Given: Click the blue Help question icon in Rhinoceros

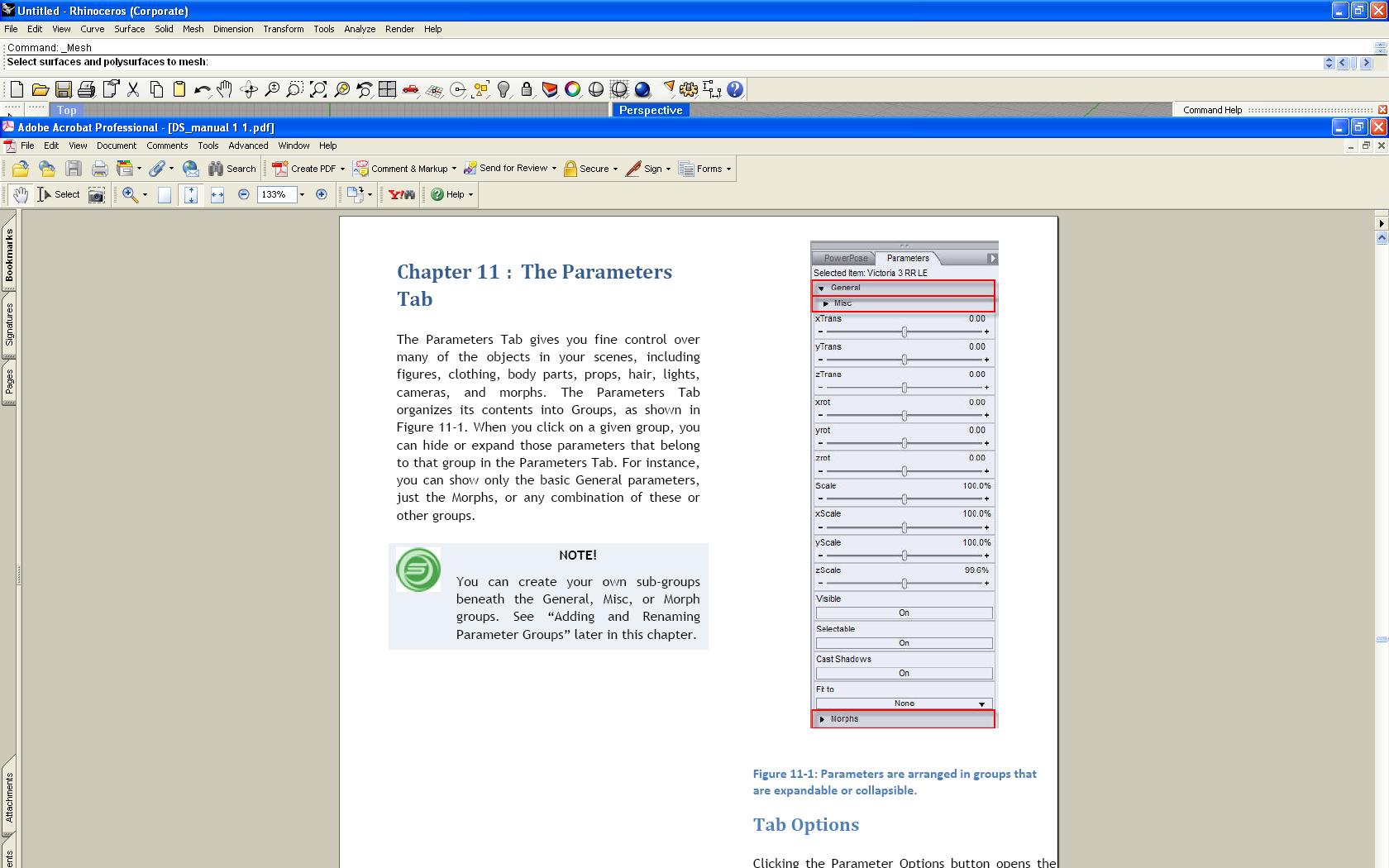Looking at the screenshot, I should (x=735, y=89).
